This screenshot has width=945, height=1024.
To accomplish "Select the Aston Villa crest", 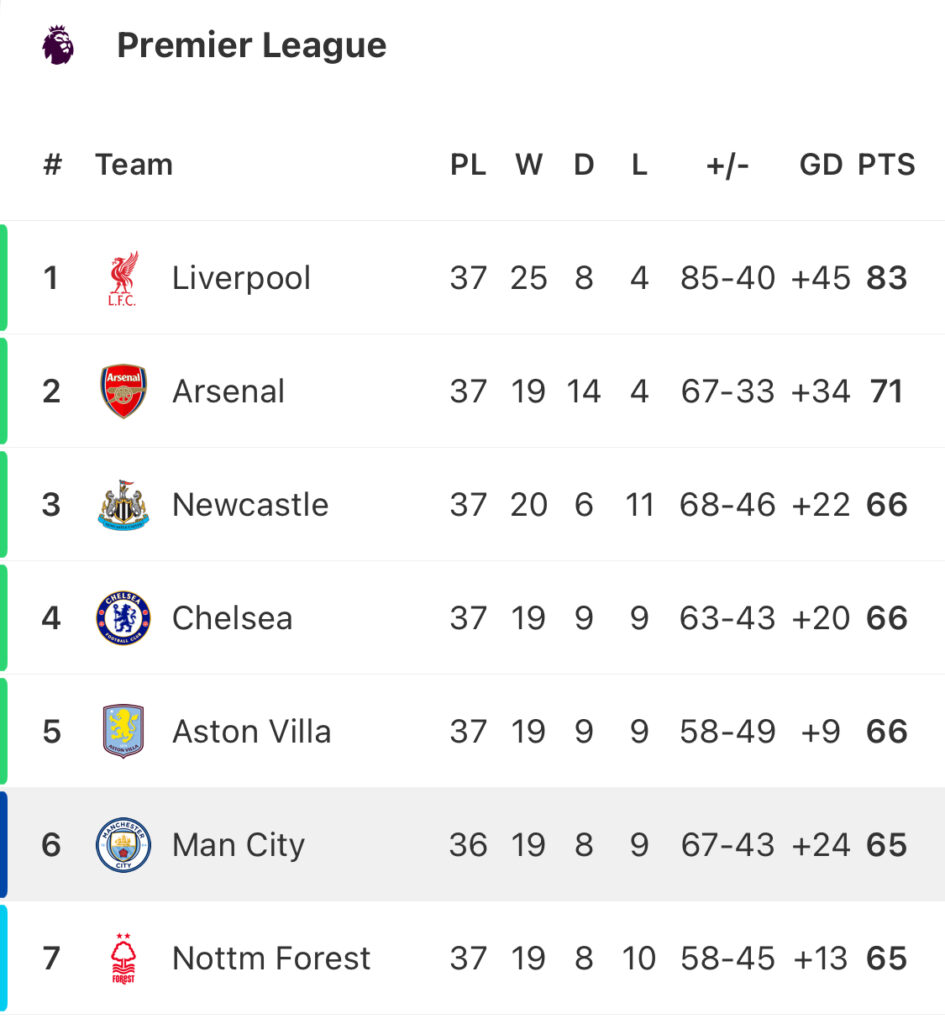I will [123, 731].
